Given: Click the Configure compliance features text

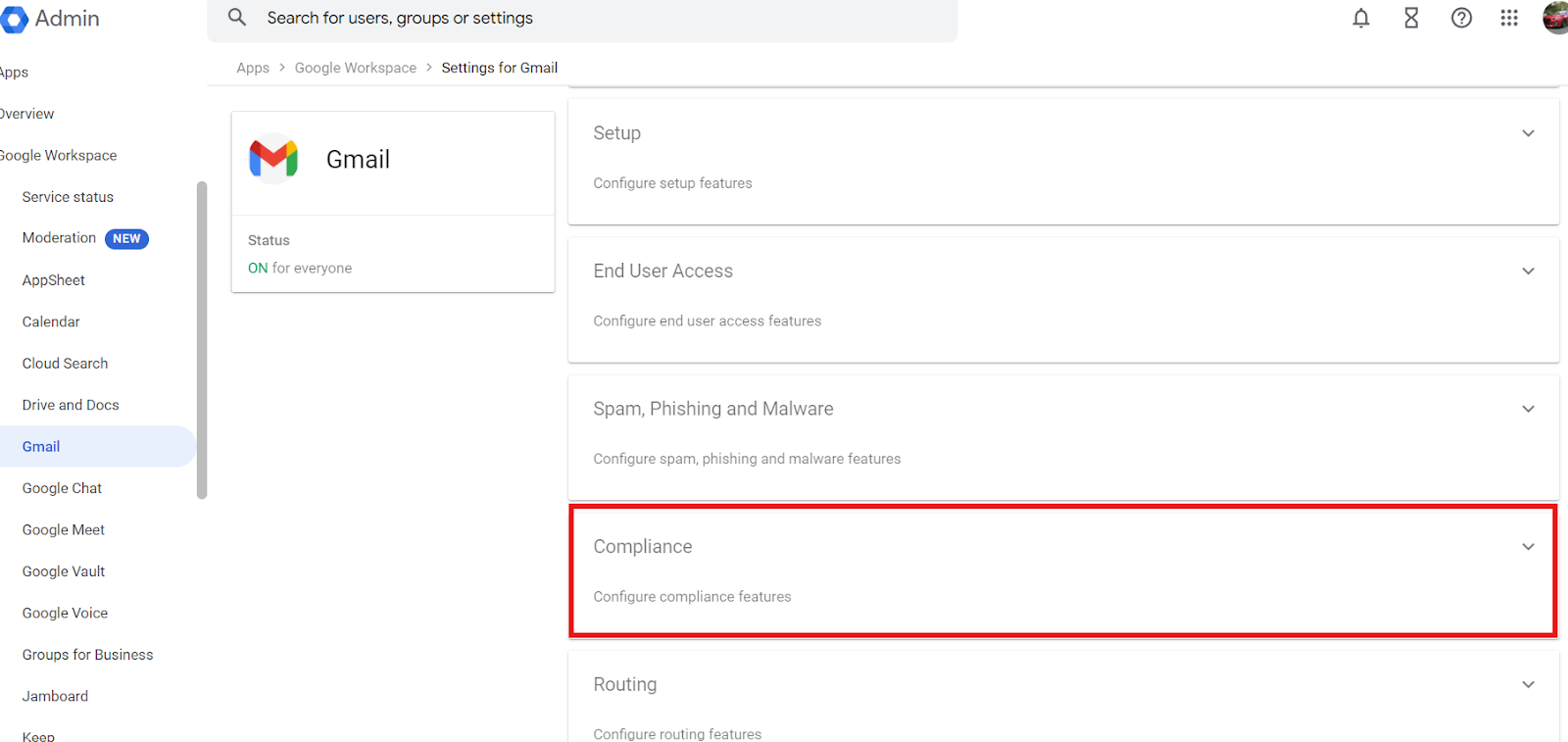Looking at the screenshot, I should [692, 597].
